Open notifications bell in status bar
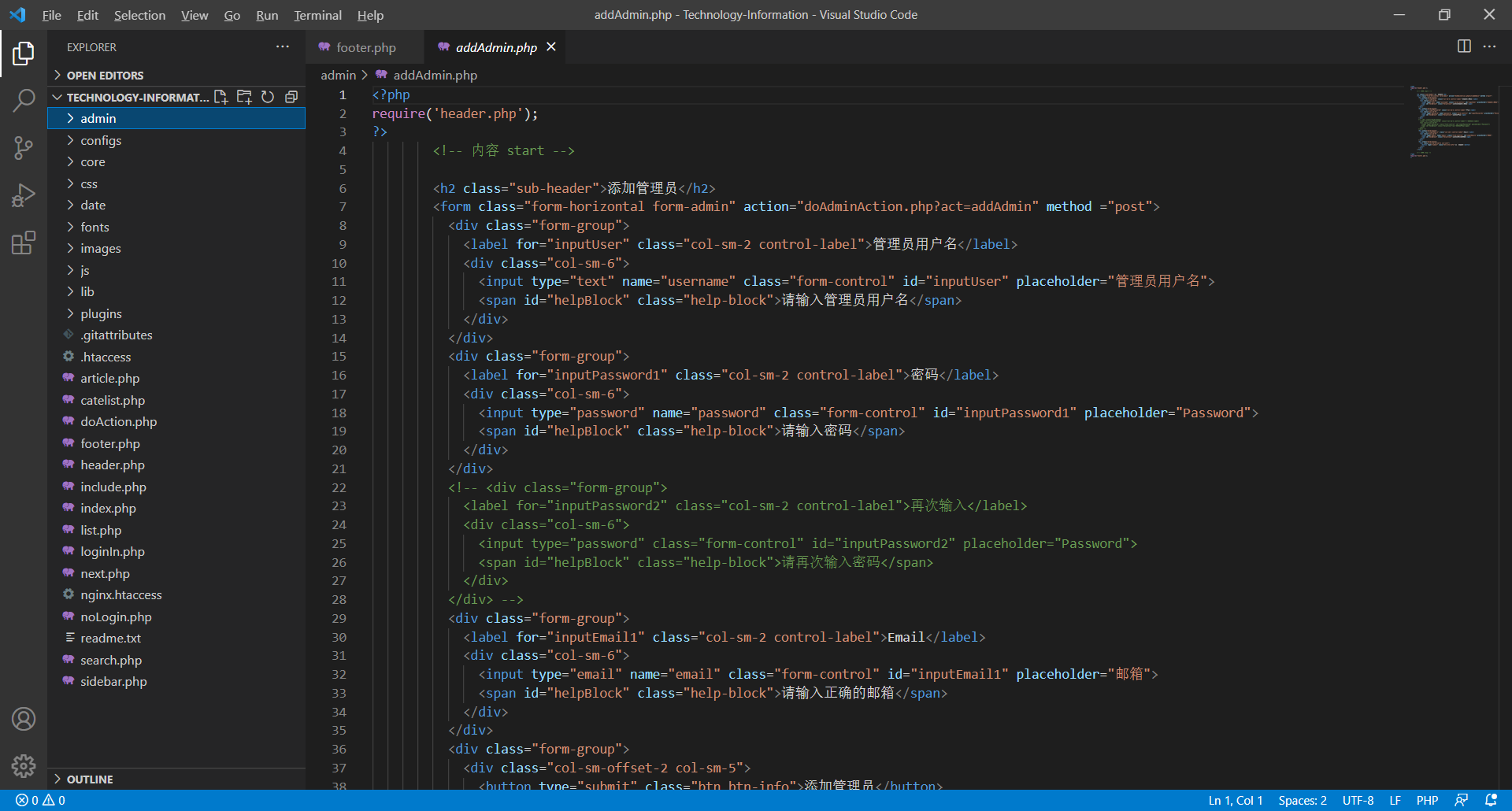 1491,801
